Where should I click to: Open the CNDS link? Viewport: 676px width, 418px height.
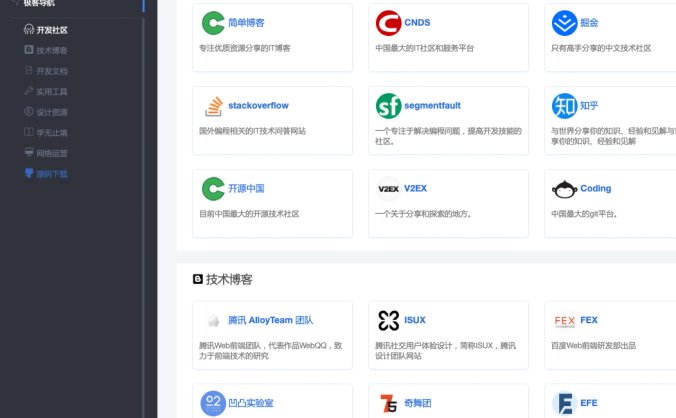[x=417, y=22]
